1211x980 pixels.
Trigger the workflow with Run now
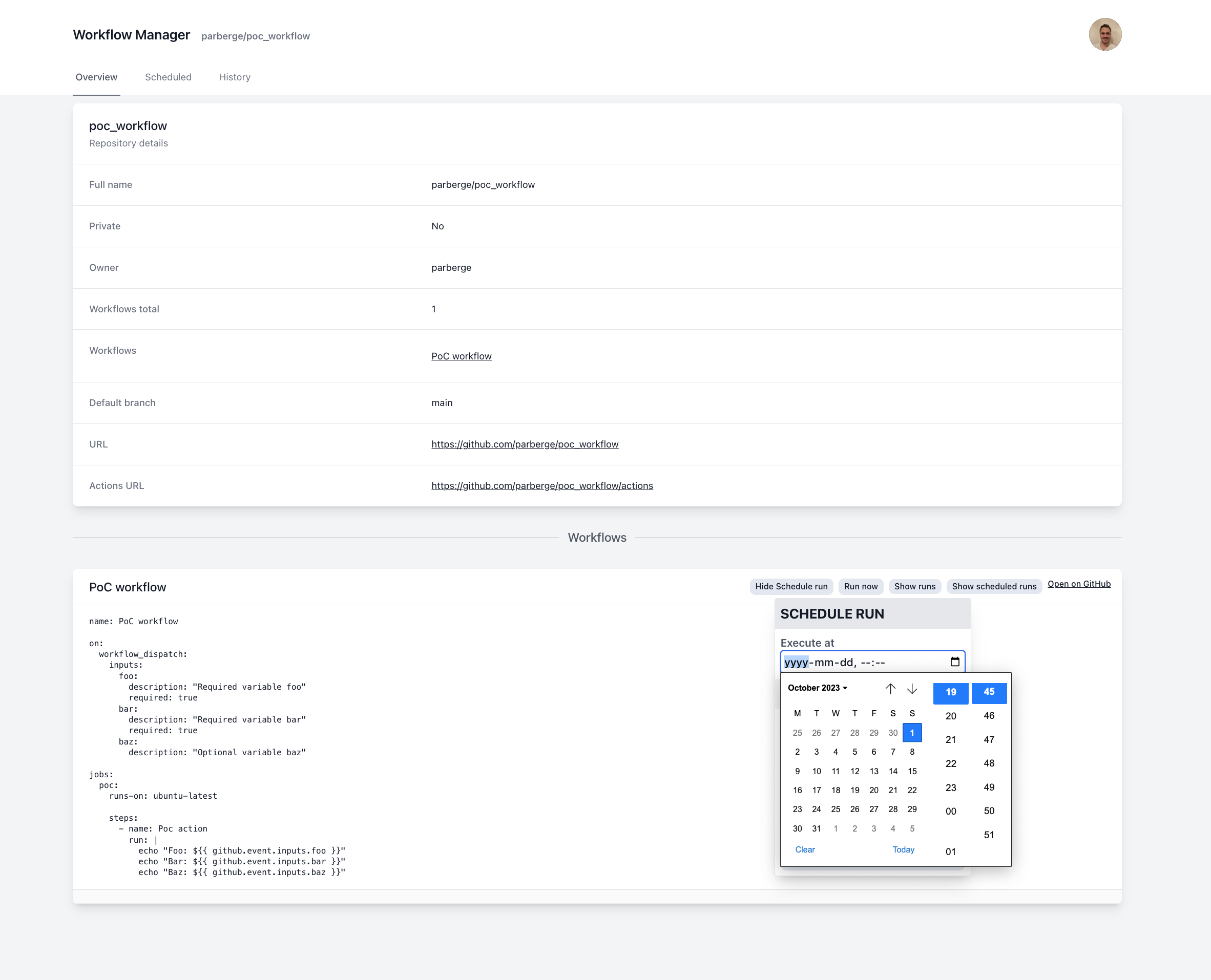tap(861, 587)
